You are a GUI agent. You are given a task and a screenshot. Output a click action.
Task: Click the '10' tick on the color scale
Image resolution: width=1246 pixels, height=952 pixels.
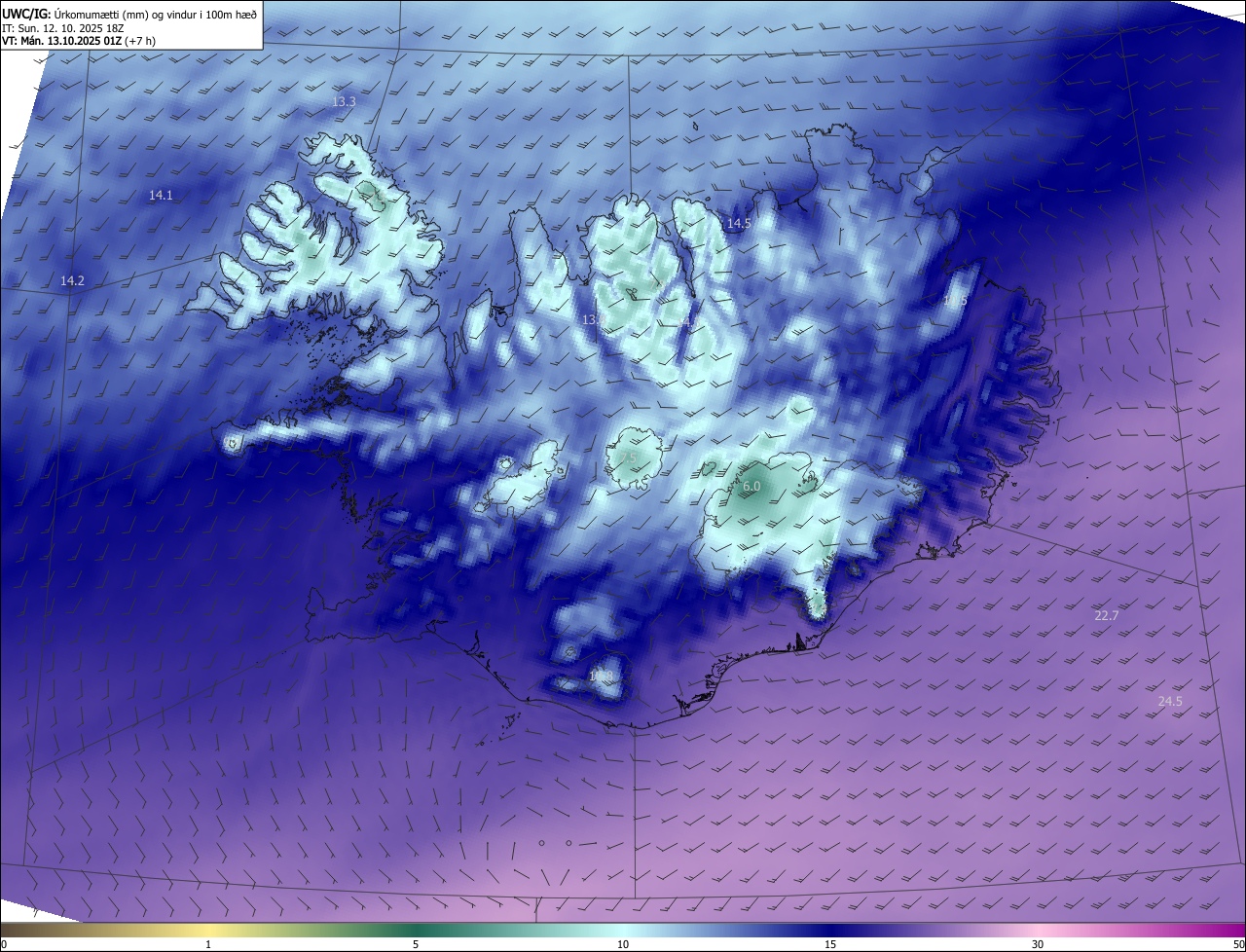coord(623,944)
